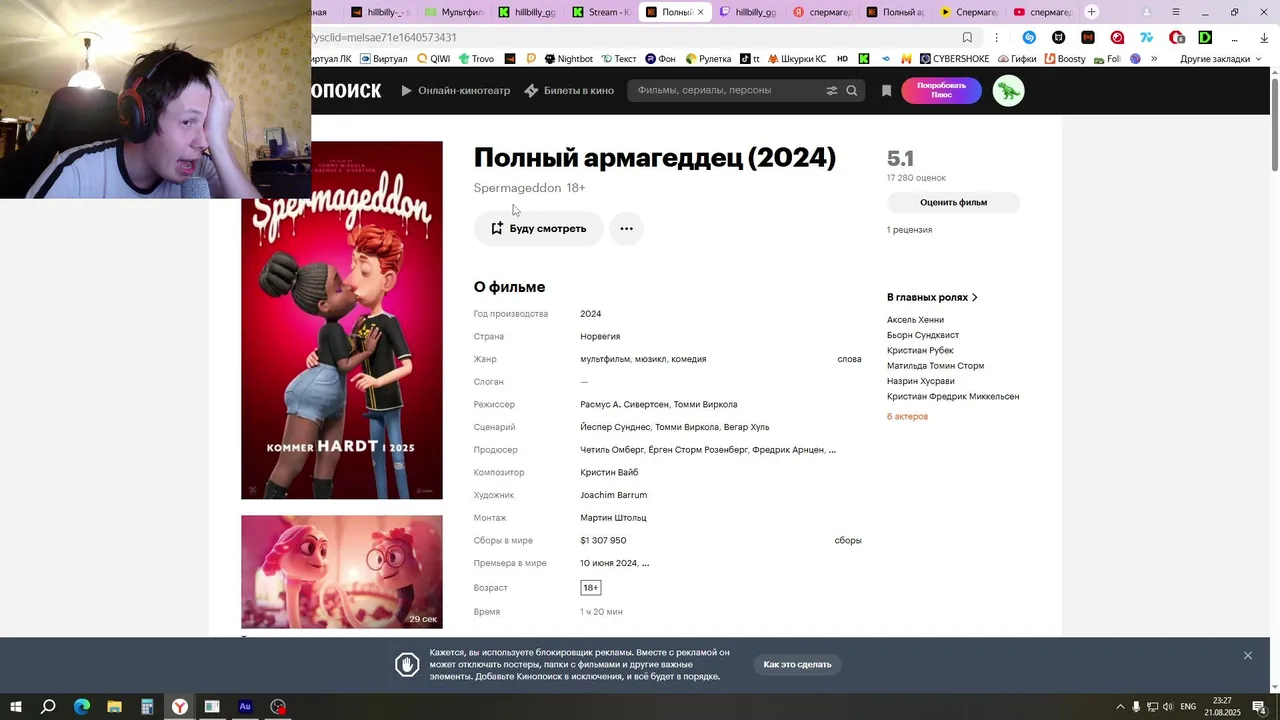Play the 29 сек trailer thumbnail
This screenshot has width=1280, height=720.
point(342,572)
